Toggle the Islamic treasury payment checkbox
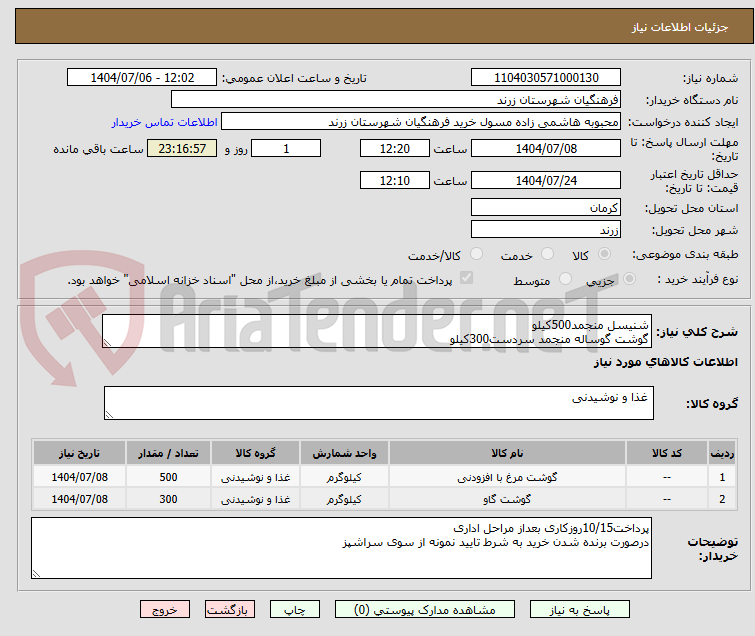This screenshot has width=755, height=636. pos(466,278)
